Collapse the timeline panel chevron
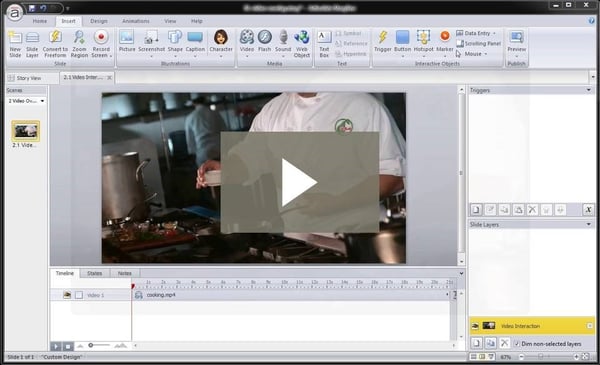This screenshot has height=365, width=600. coord(461,273)
